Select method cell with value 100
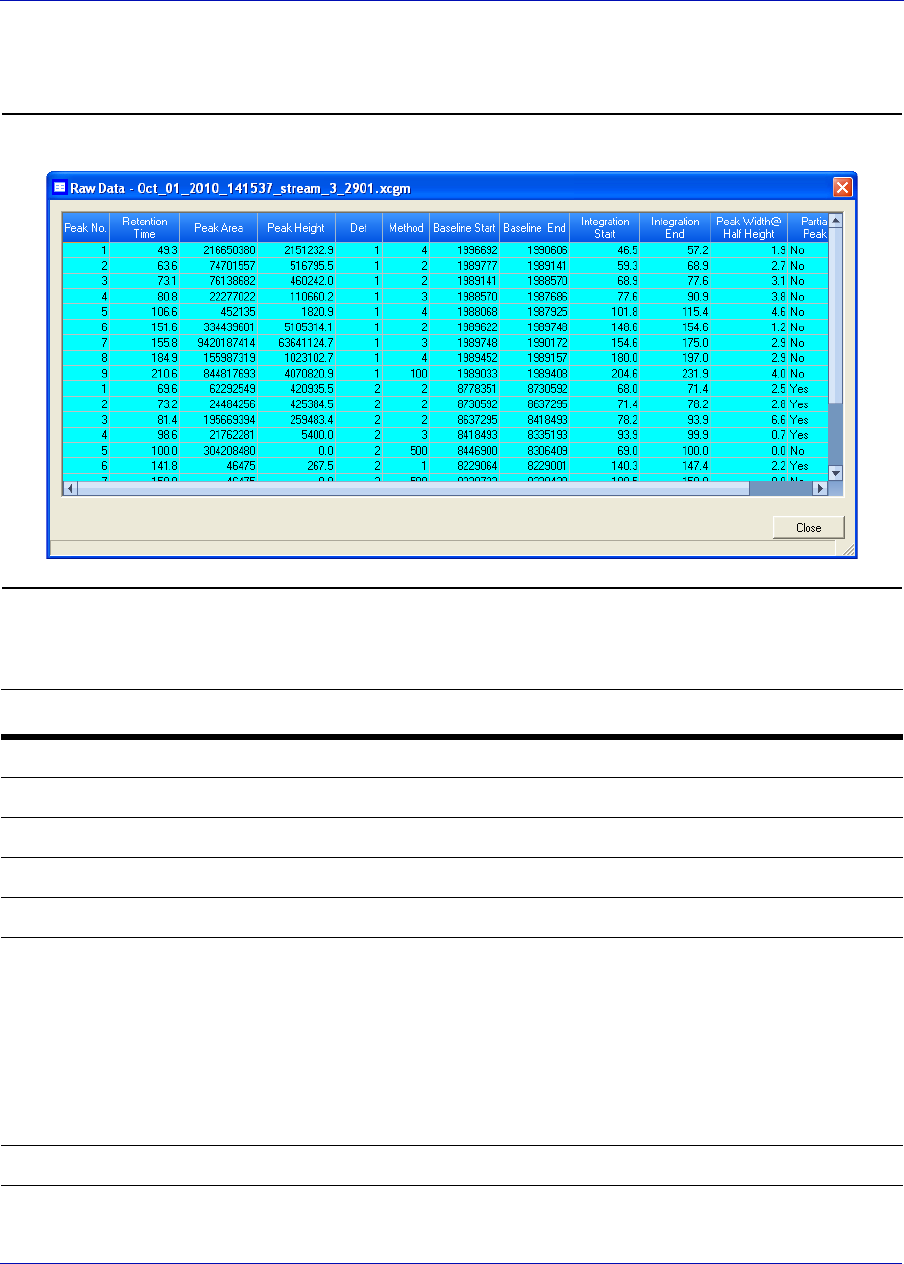Viewport: 904px width, 1264px height. pos(406,374)
